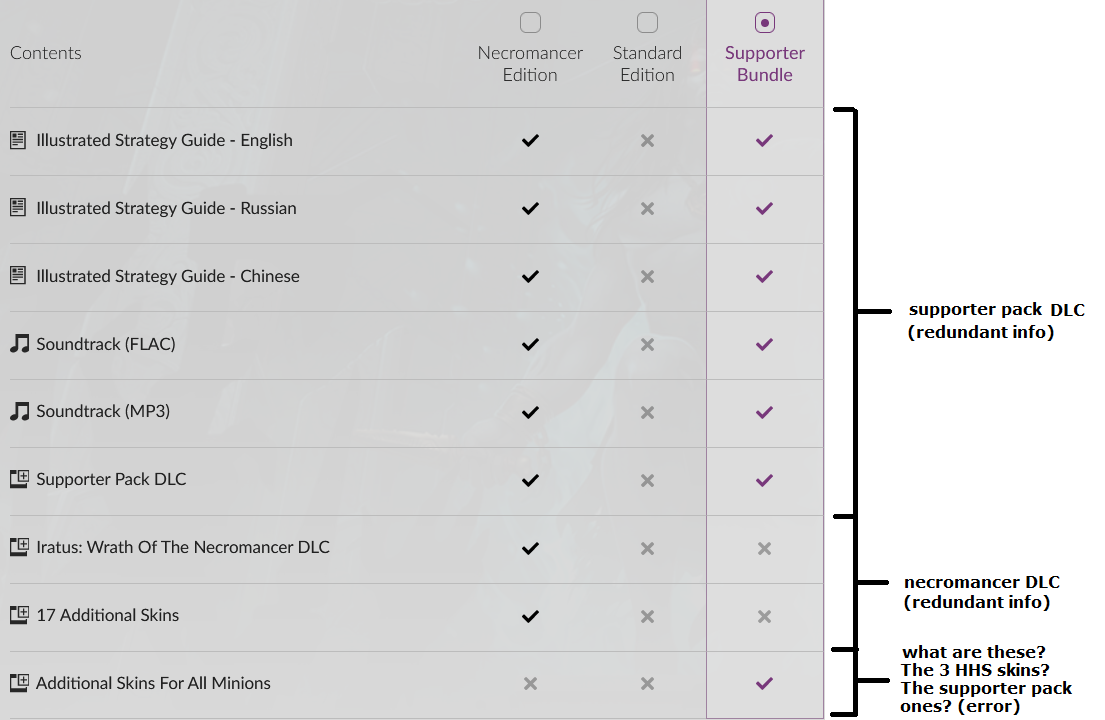Image resolution: width=1105 pixels, height=720 pixels.
Task: Click the document icon beside Strategy Guide - English
Action: [x=18, y=140]
